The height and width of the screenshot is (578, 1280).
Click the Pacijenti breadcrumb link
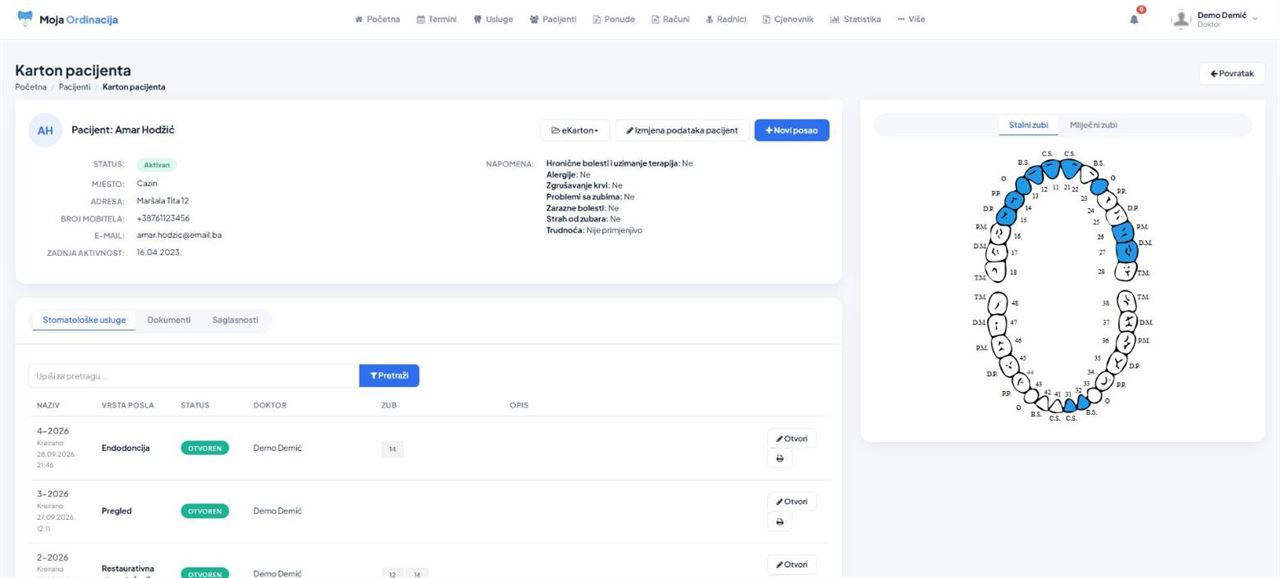(x=75, y=87)
